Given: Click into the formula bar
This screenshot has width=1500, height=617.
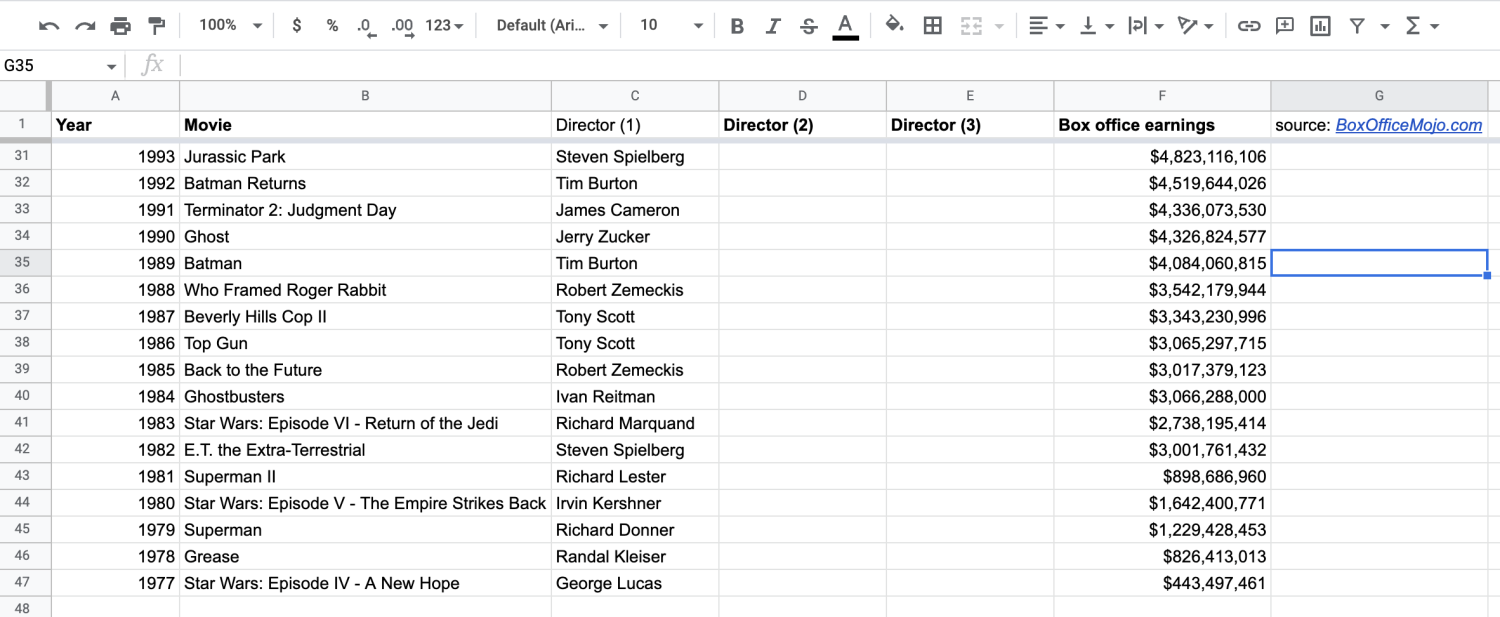Looking at the screenshot, I should pos(840,66).
